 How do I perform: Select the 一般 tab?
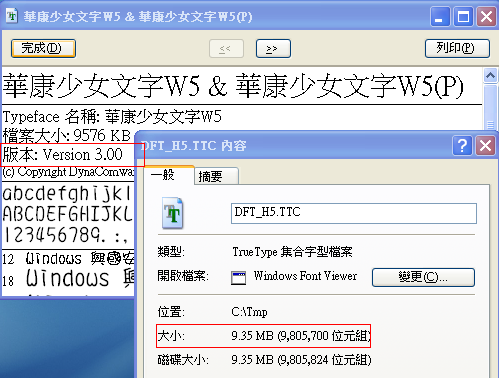[x=169, y=175]
